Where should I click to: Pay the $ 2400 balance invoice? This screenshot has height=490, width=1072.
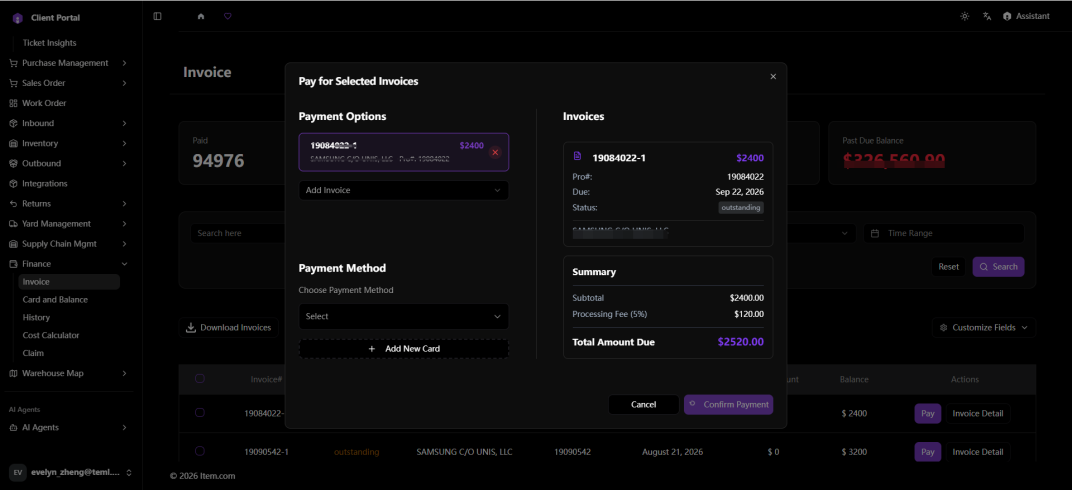coord(928,413)
